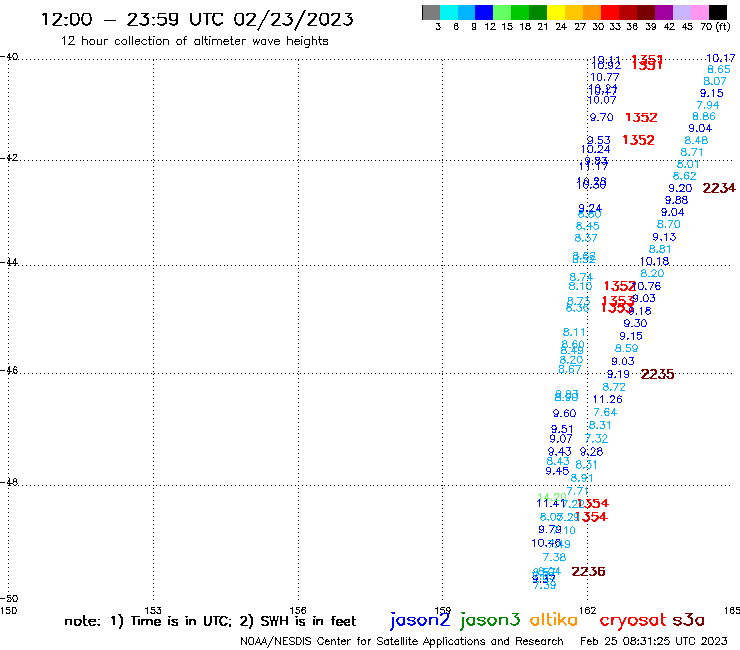The image size is (740, 650).
Task: Click the wave height value 7.38
Action: (554, 557)
